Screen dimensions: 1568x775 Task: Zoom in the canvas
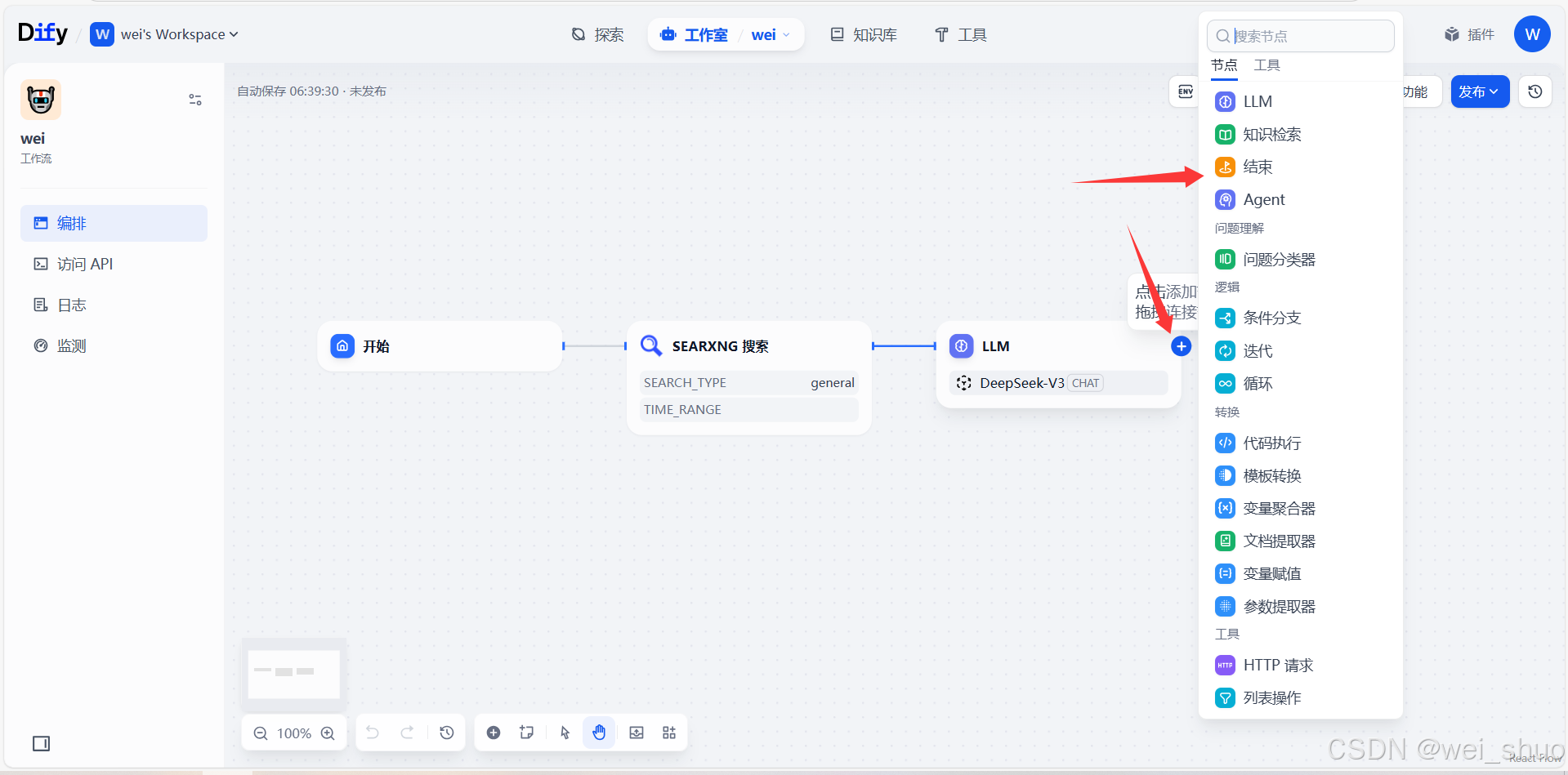pyautogui.click(x=328, y=733)
